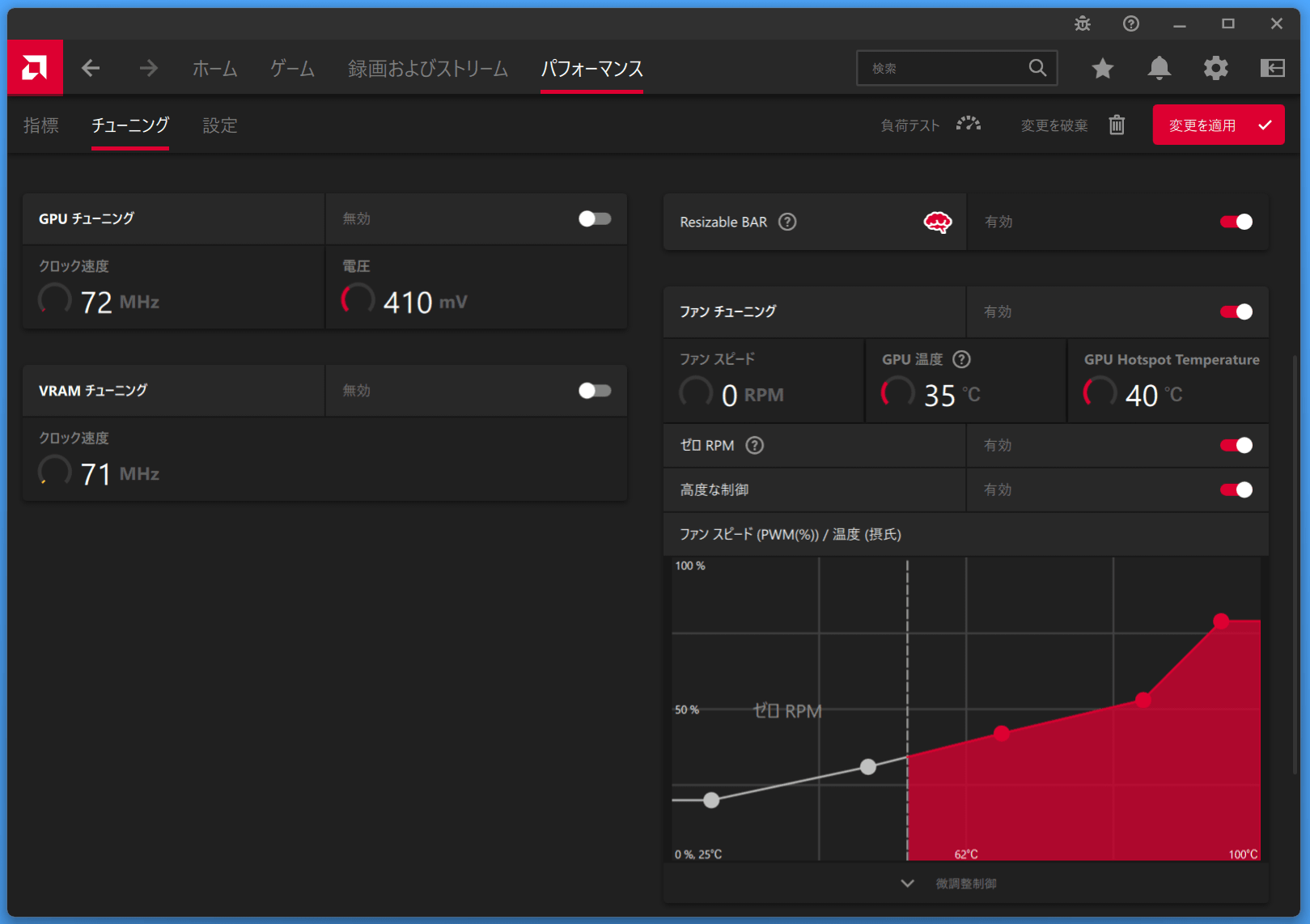1310x924 pixels.
Task: Switch to the 指標 sub-tab
Action: (x=41, y=125)
